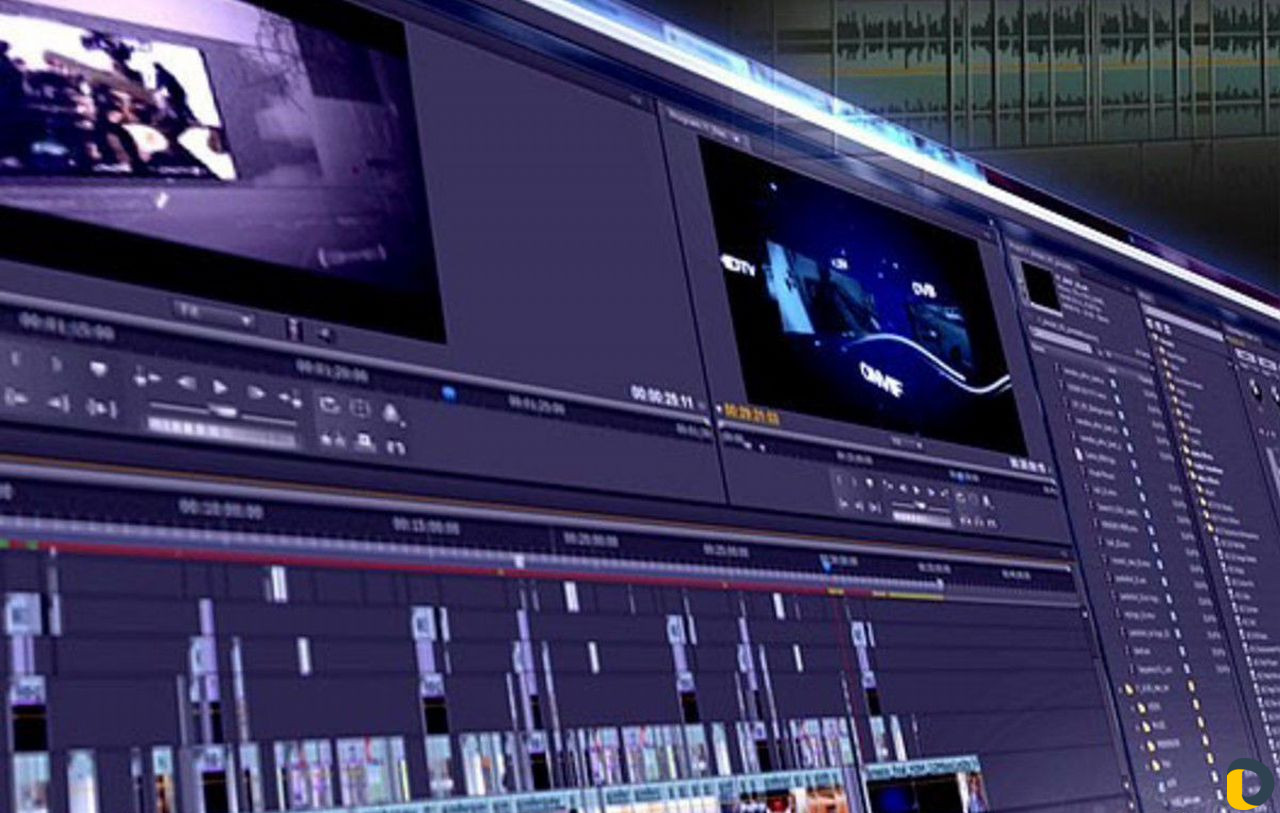Click the Source monitor jog wheel strip
The width and height of the screenshot is (1280, 813).
222,432
